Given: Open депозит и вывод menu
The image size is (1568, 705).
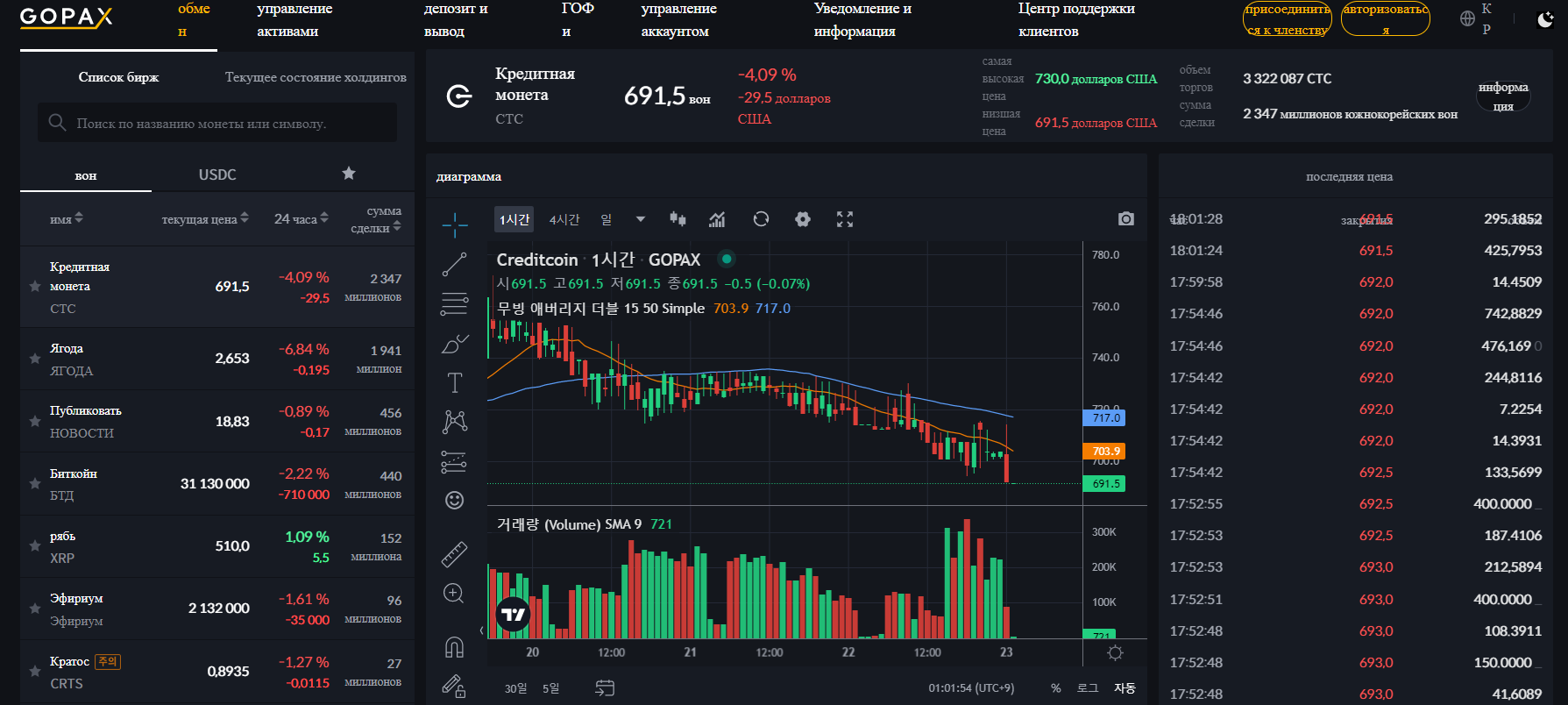Looking at the screenshot, I should pos(456,19).
